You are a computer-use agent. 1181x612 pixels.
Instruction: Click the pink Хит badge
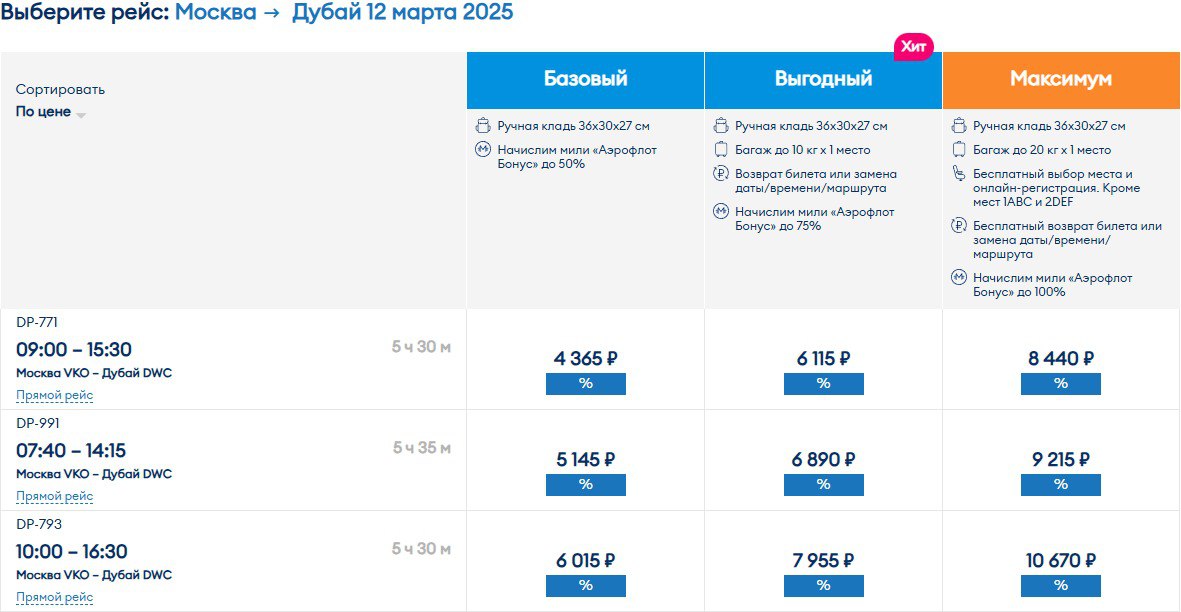click(x=914, y=47)
